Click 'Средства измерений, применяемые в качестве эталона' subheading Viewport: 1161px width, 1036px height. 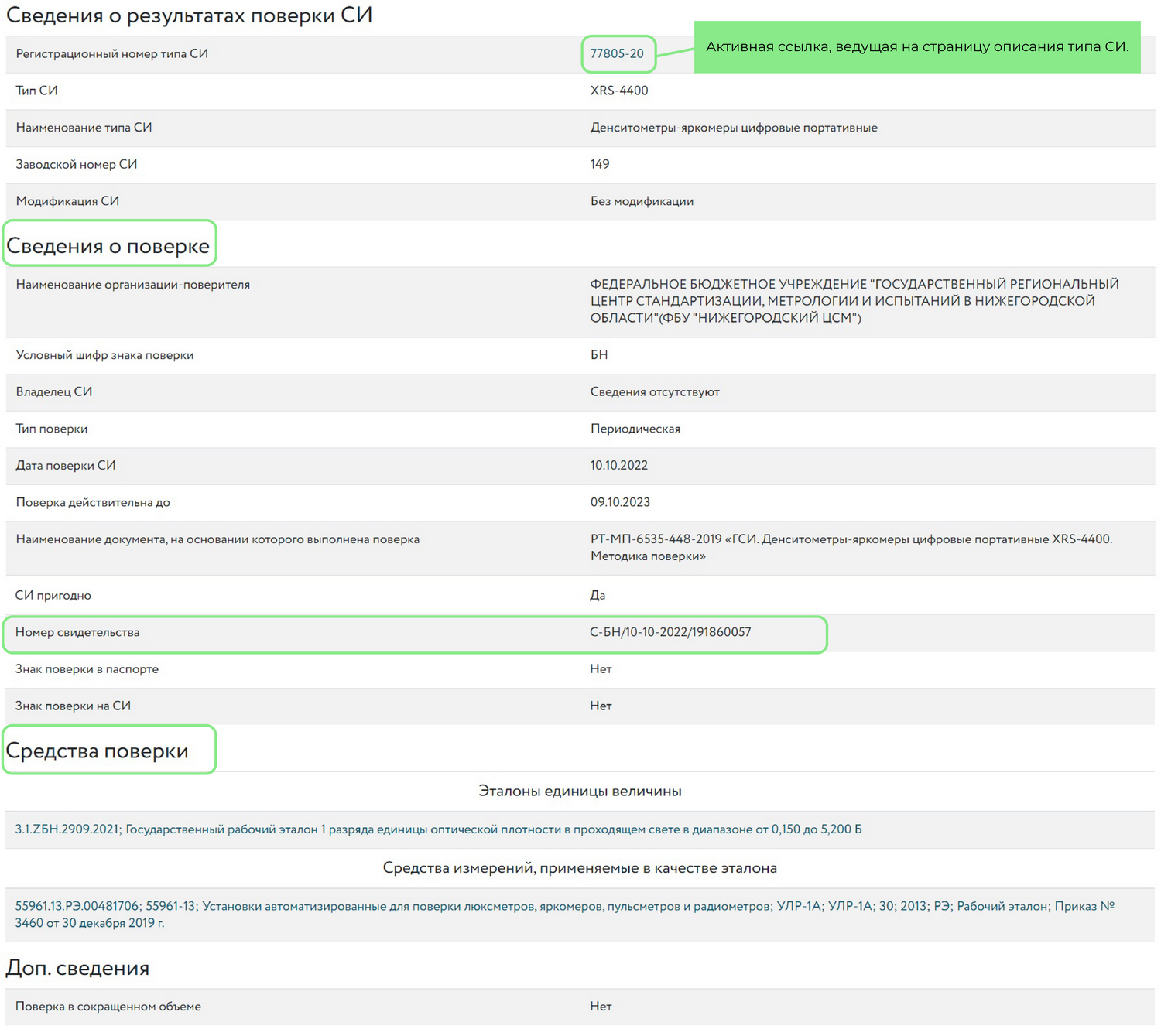(580, 868)
